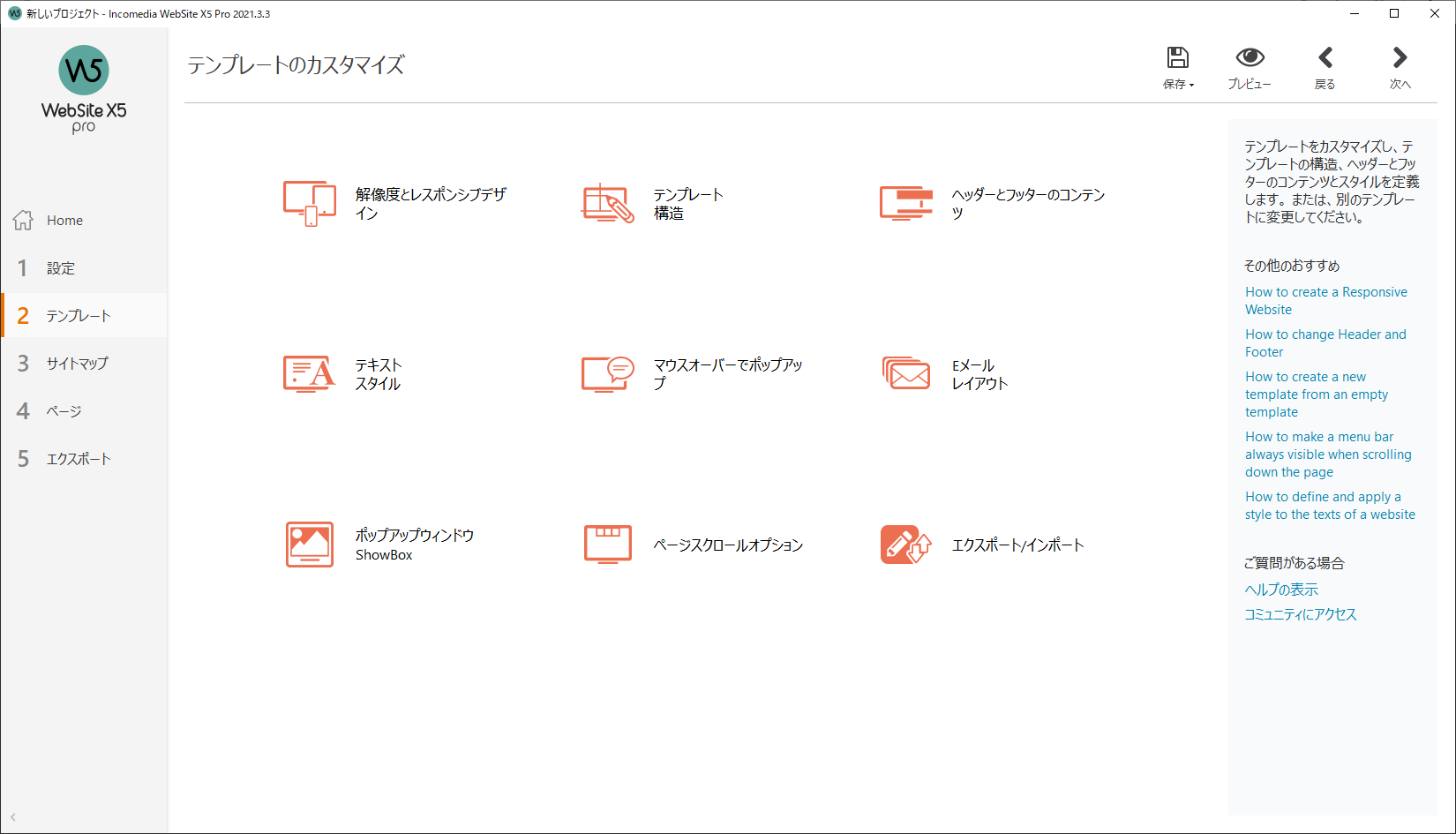The width and height of the screenshot is (1456, 834).
Task: Click the テキストスタイル label
Action: point(379,374)
